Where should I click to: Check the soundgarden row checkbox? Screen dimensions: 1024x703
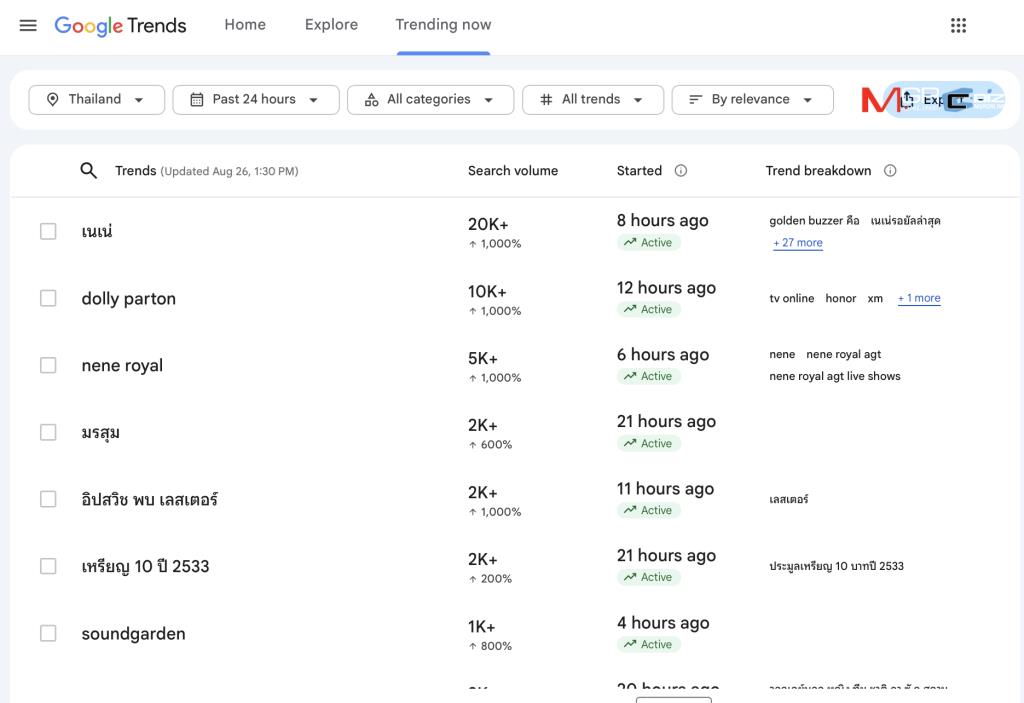(x=48, y=633)
